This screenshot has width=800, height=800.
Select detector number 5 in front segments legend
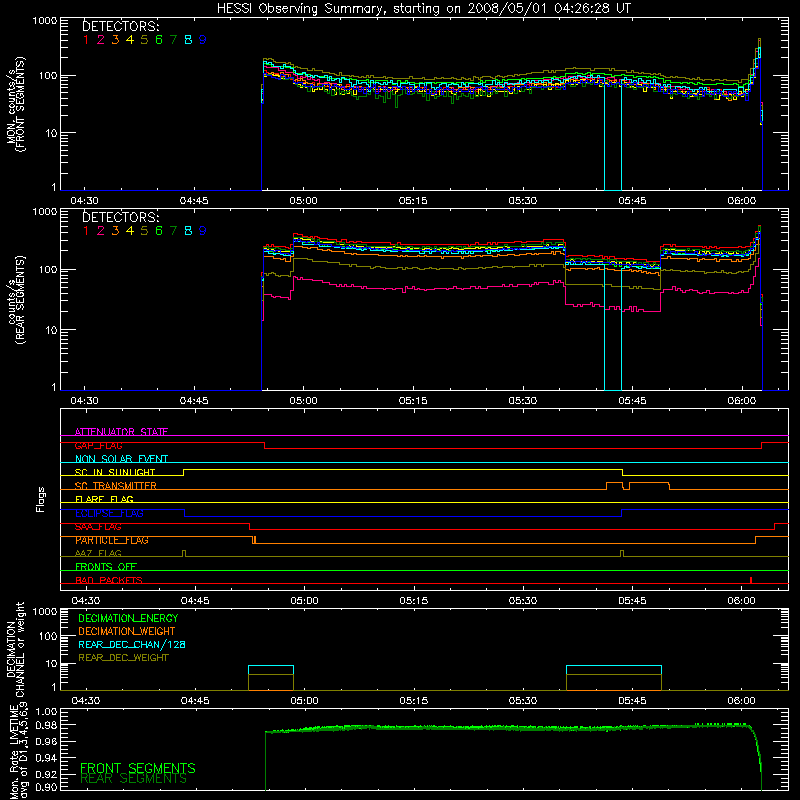click(144, 40)
